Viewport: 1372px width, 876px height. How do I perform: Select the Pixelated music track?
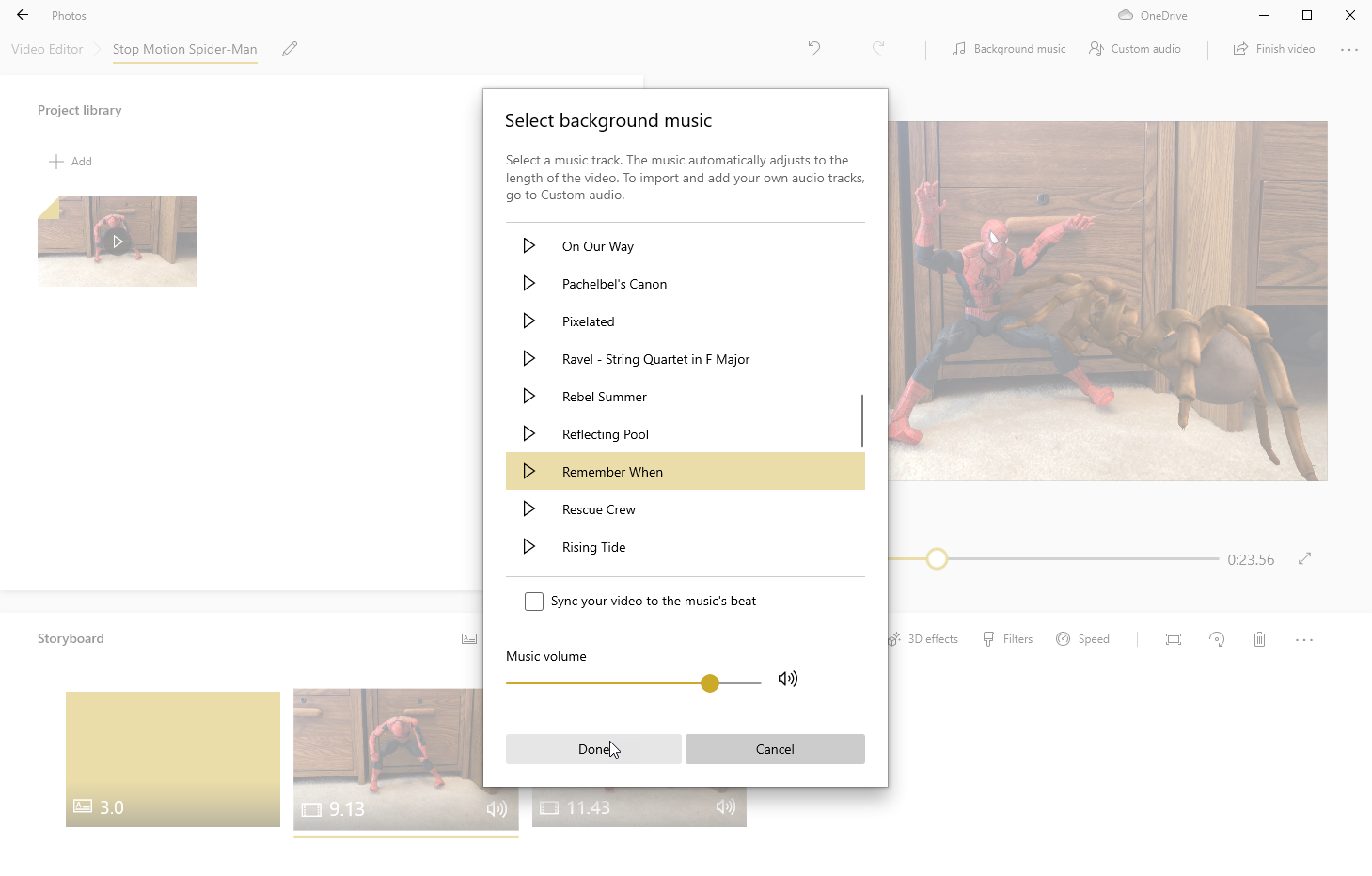[x=685, y=321]
